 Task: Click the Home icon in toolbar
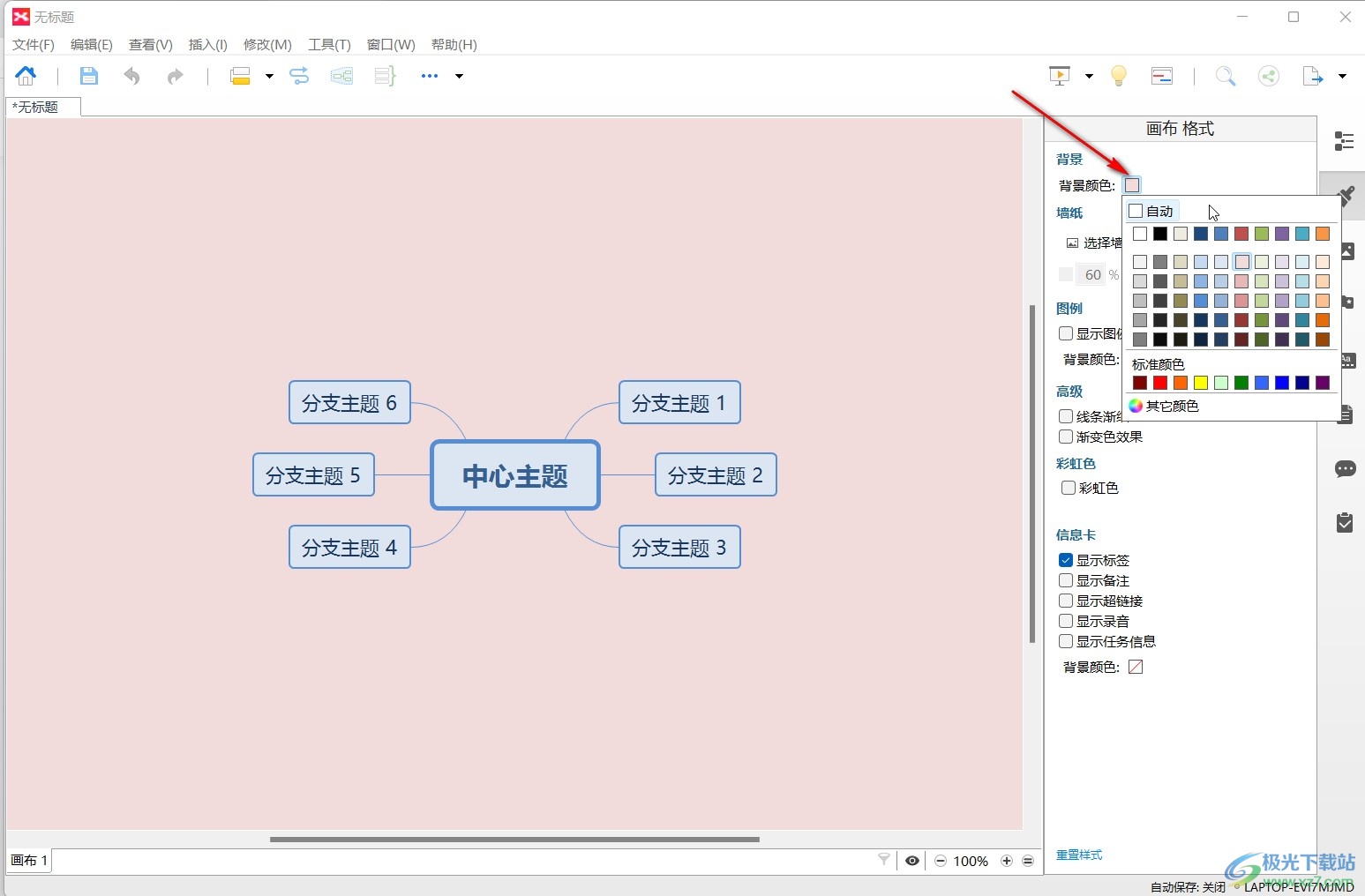(x=26, y=76)
